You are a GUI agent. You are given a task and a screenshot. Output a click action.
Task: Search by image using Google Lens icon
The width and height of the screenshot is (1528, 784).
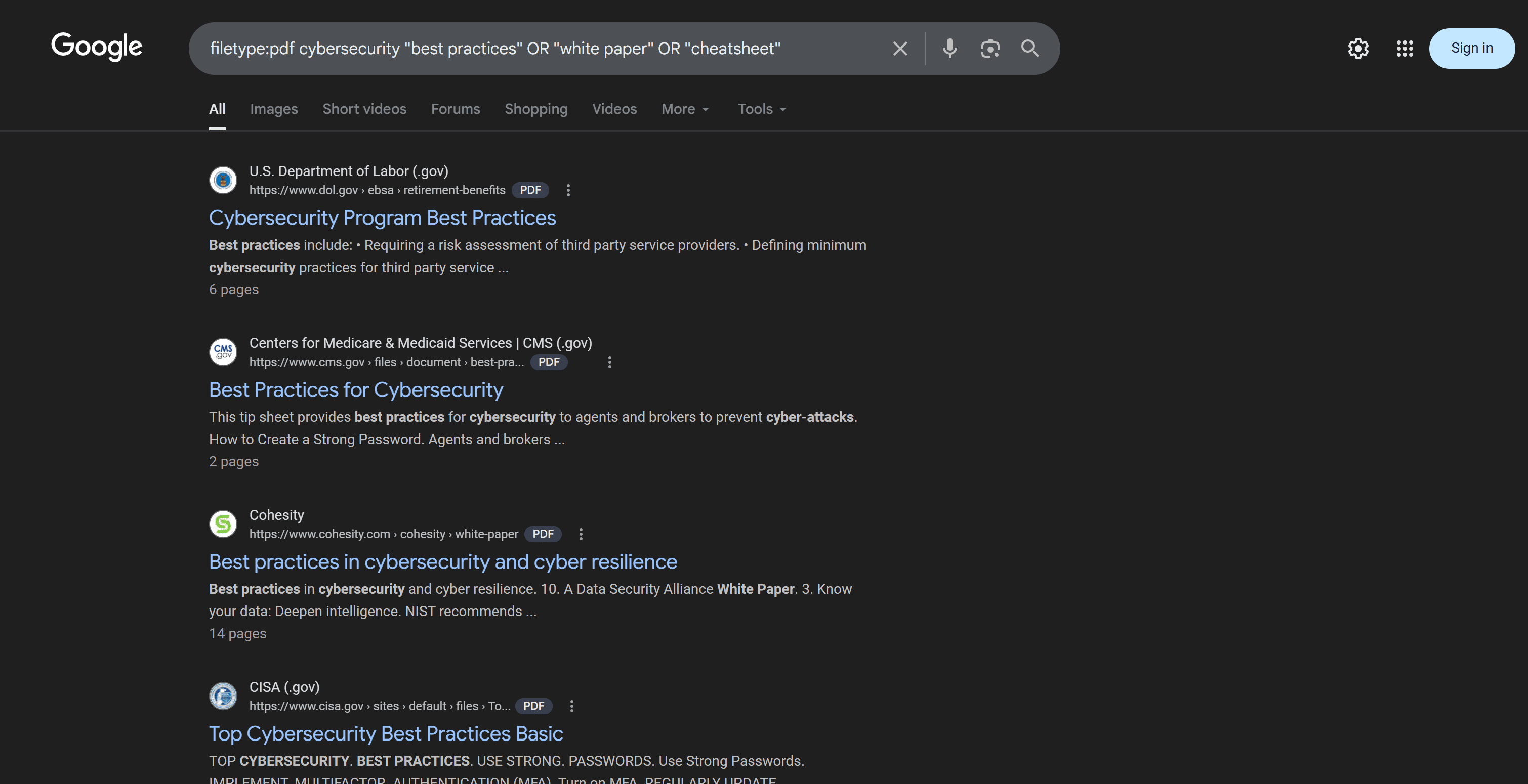[x=989, y=49]
